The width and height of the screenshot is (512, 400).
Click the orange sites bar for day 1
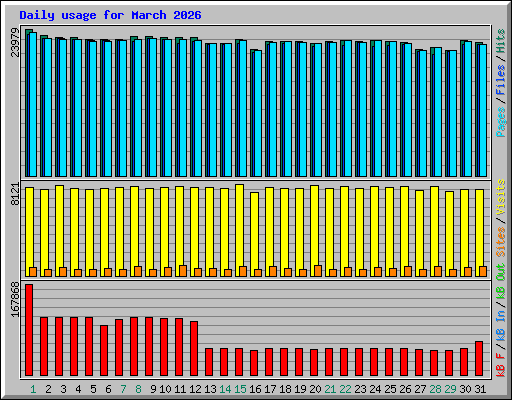33,272
